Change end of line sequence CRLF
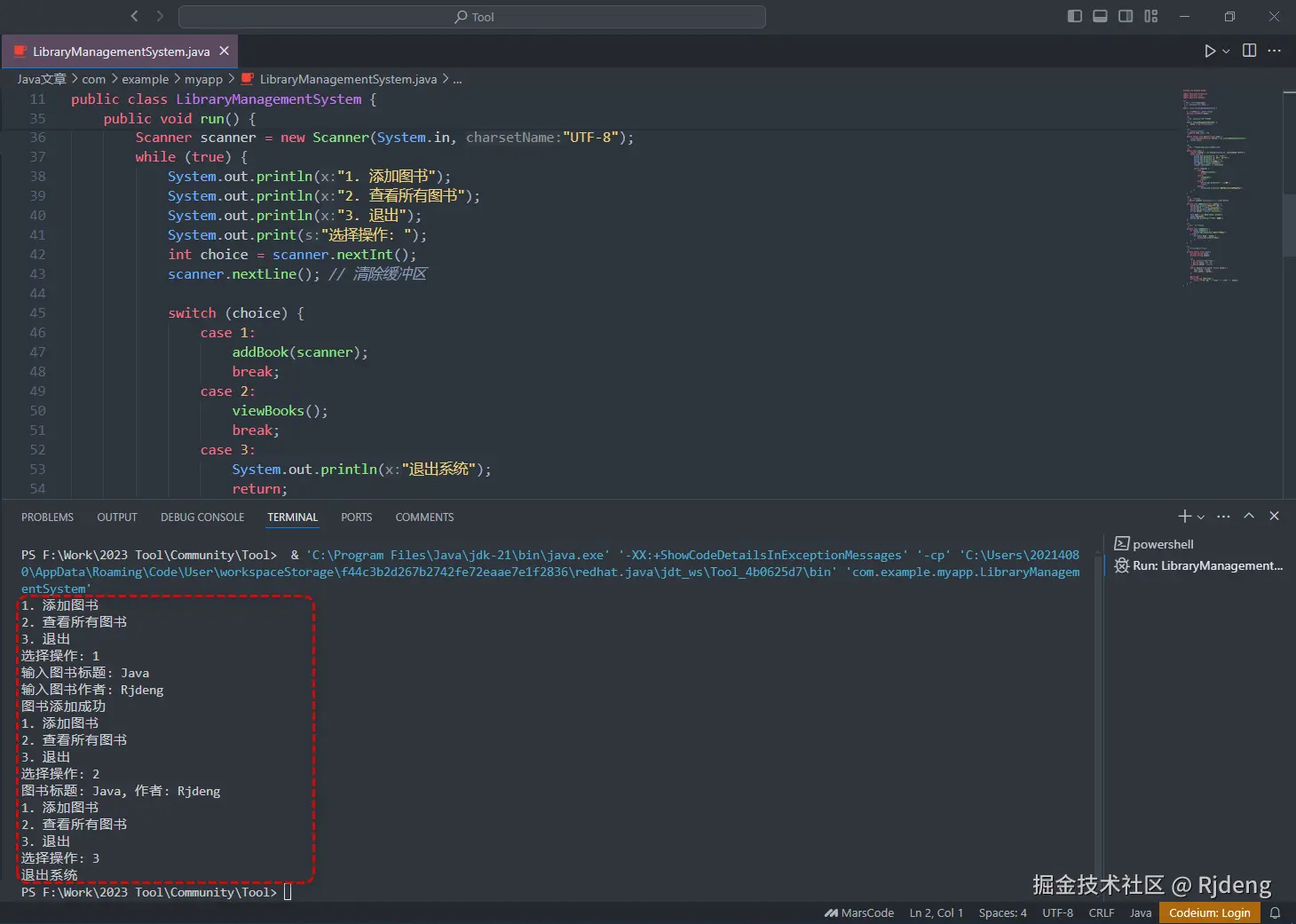1296x924 pixels. point(1102,912)
